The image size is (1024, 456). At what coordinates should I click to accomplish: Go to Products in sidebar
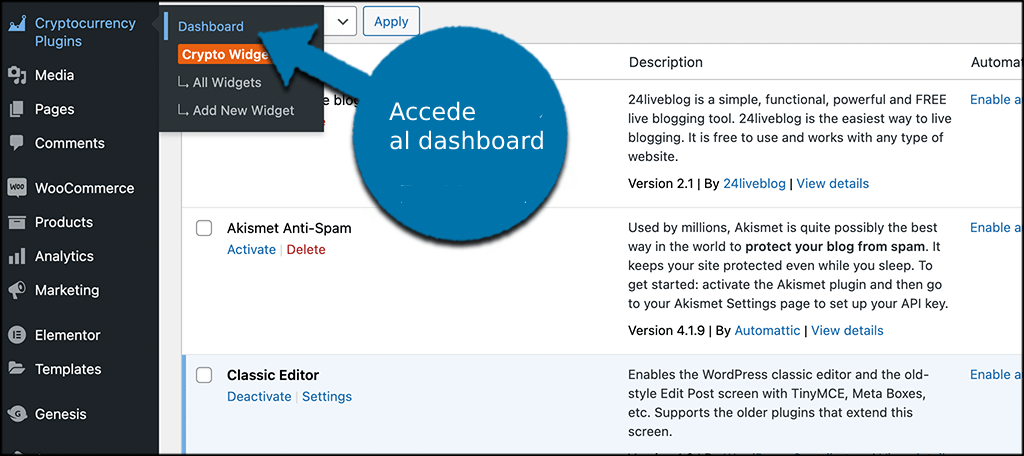coord(64,222)
